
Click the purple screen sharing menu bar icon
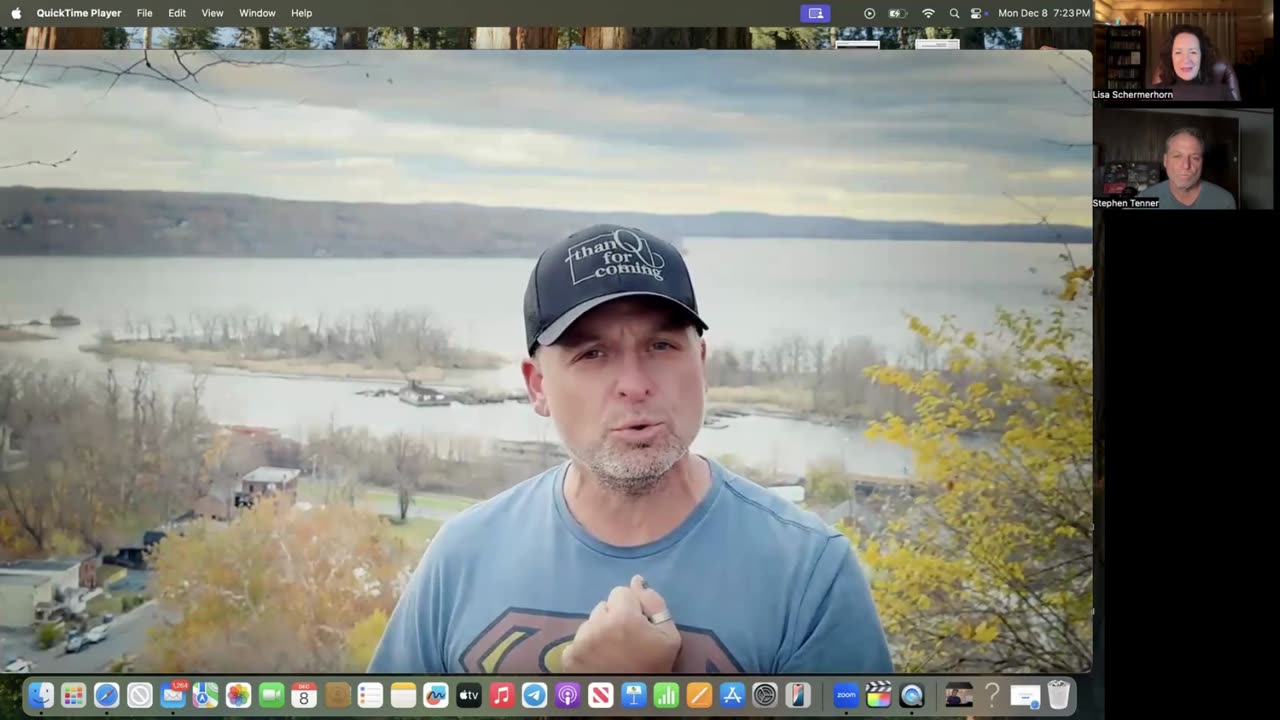click(815, 13)
